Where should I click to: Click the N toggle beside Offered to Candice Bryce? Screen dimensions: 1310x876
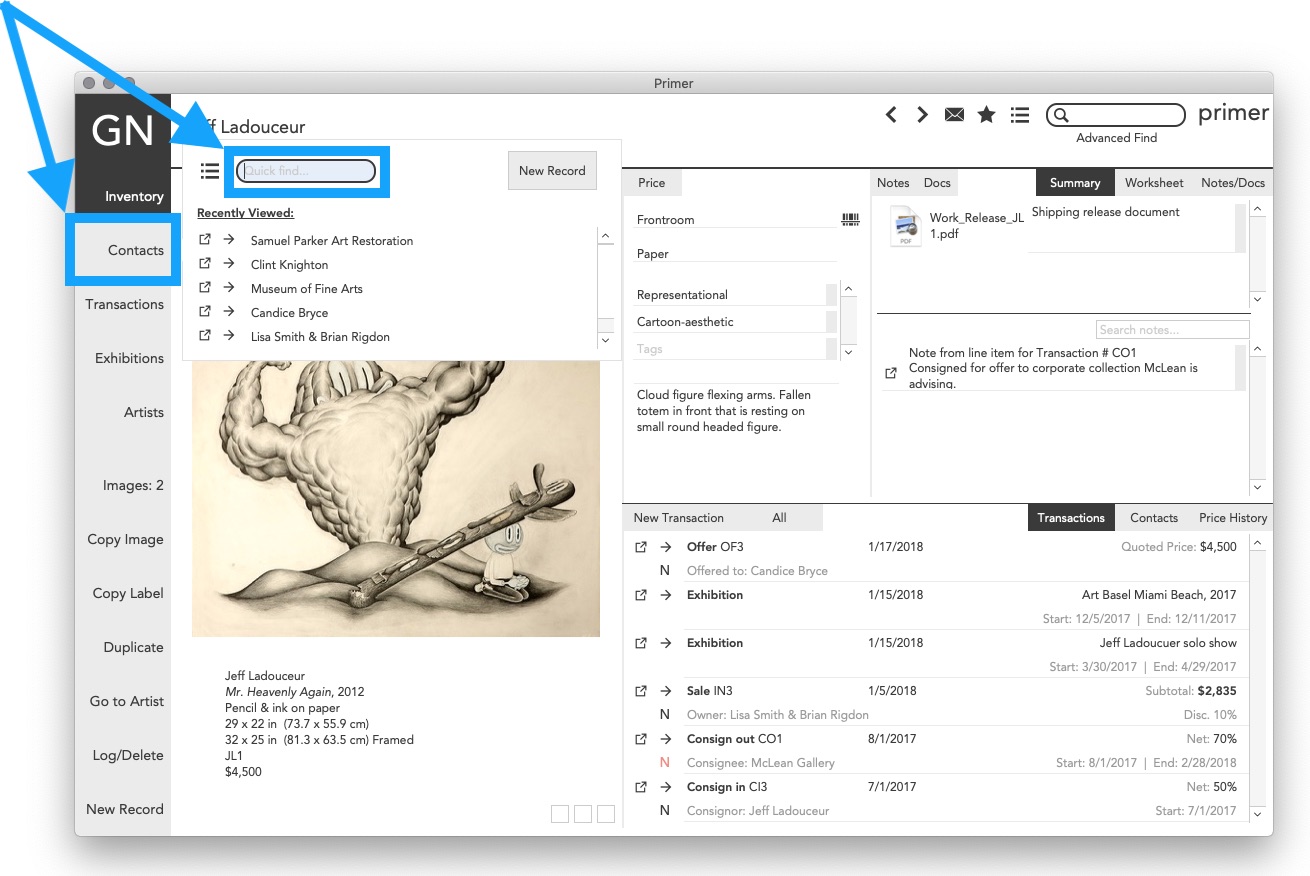point(664,570)
